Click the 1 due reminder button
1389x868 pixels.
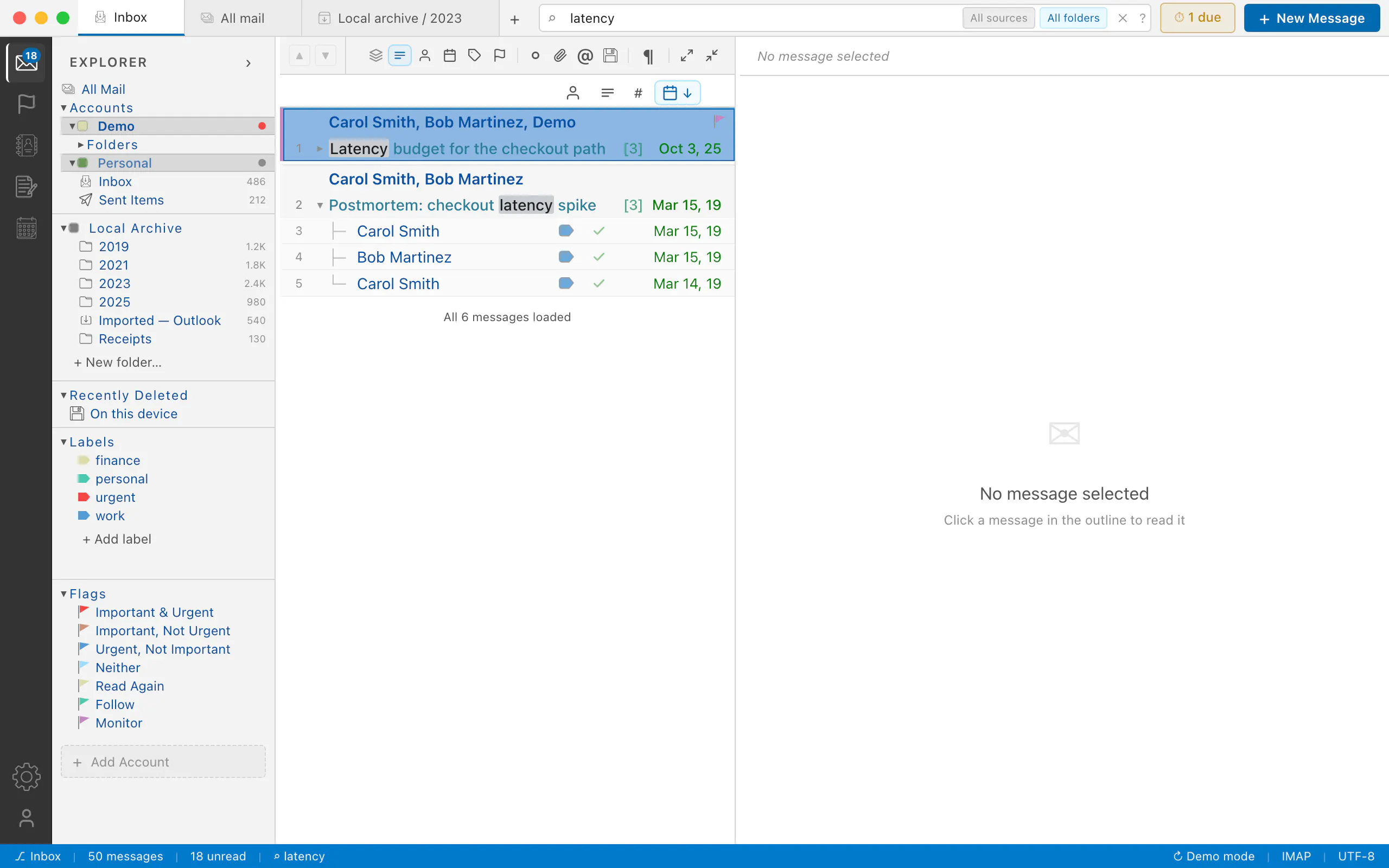pos(1197,18)
